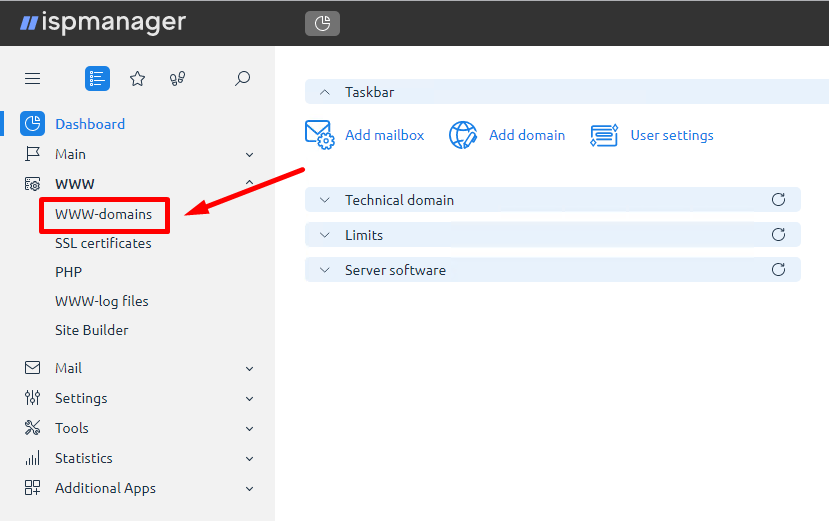This screenshot has height=521, width=829.
Task: Expand the Statistics menu chevron
Action: pyautogui.click(x=250, y=459)
